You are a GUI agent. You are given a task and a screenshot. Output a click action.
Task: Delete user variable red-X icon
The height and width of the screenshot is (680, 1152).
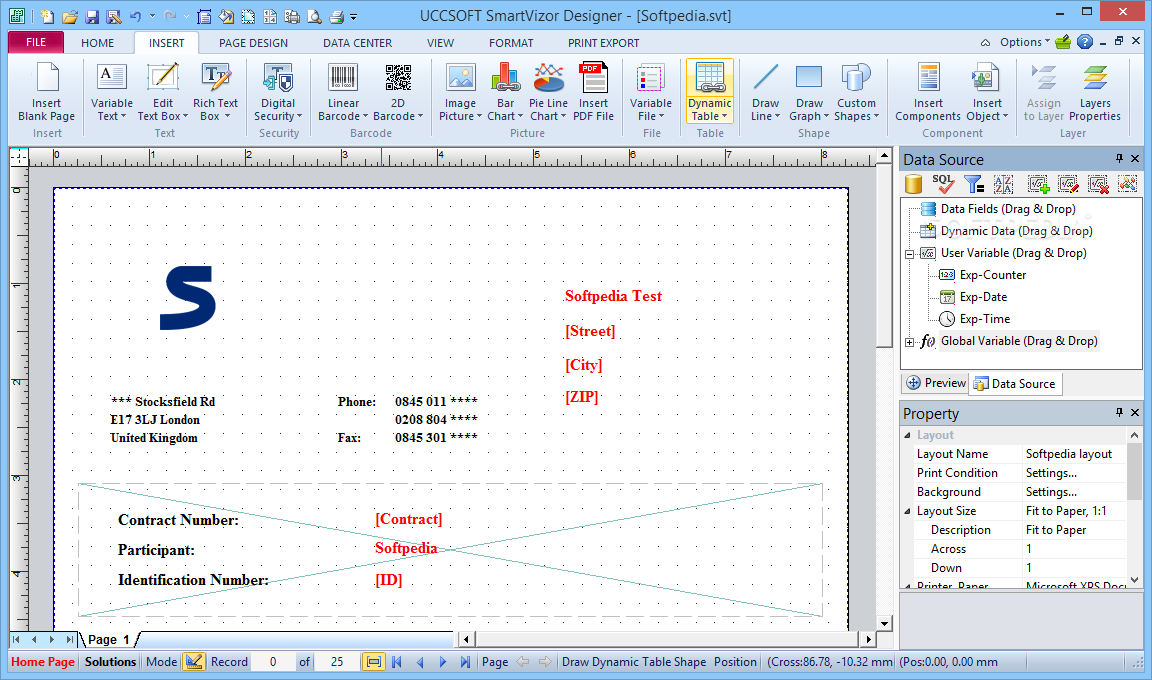click(1098, 184)
